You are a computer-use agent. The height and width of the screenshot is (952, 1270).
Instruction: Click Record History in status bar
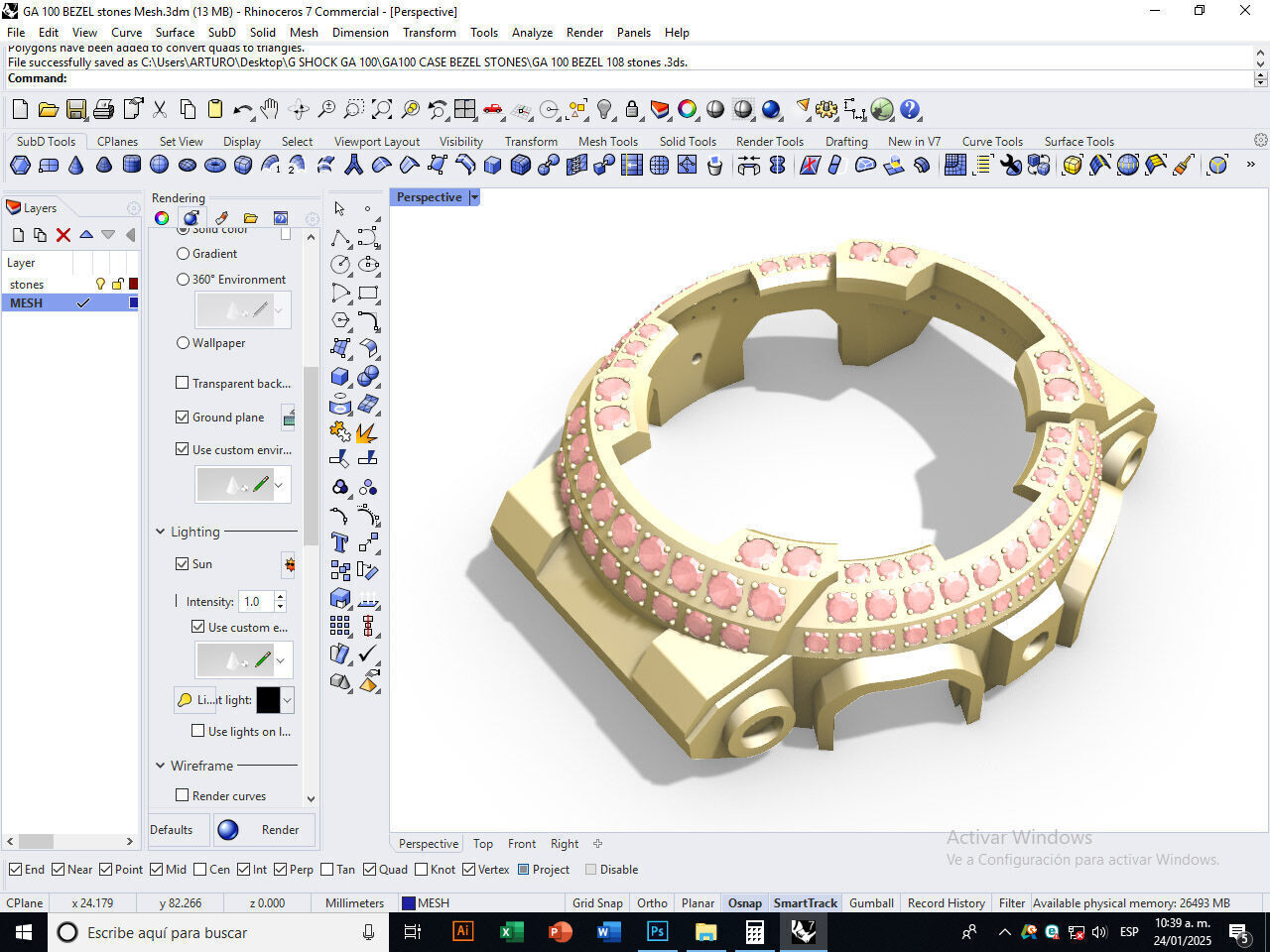(x=946, y=903)
